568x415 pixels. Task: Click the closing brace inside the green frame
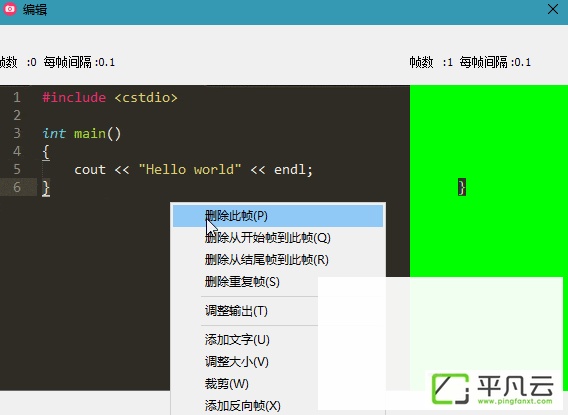point(462,187)
